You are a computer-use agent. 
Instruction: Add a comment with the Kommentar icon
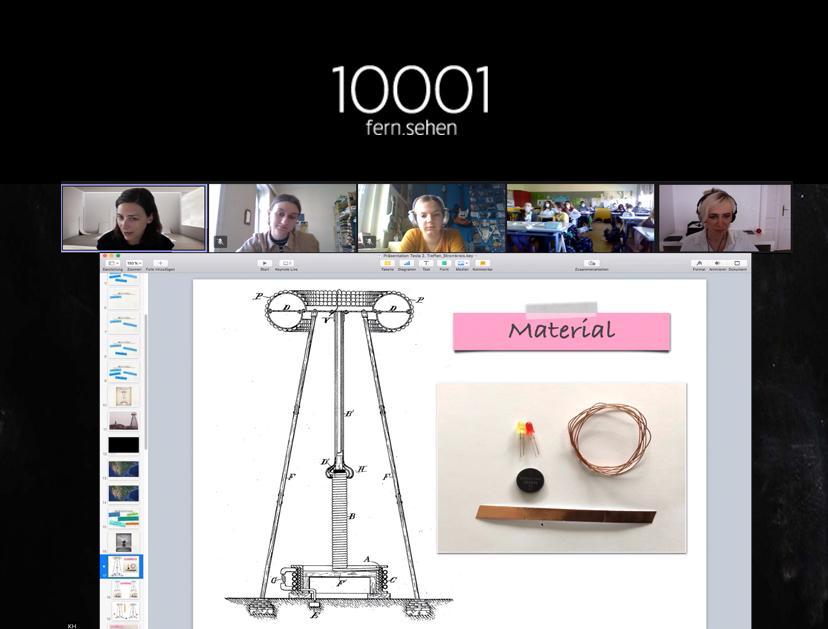[482, 263]
